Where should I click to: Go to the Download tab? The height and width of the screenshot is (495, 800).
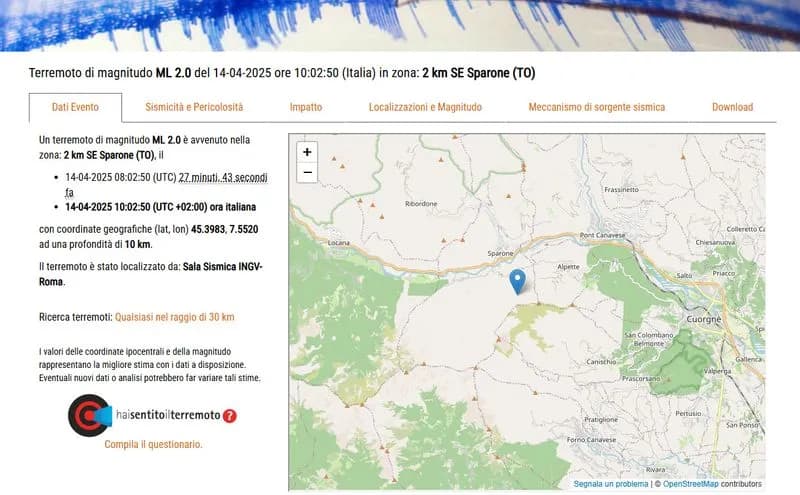pos(732,107)
